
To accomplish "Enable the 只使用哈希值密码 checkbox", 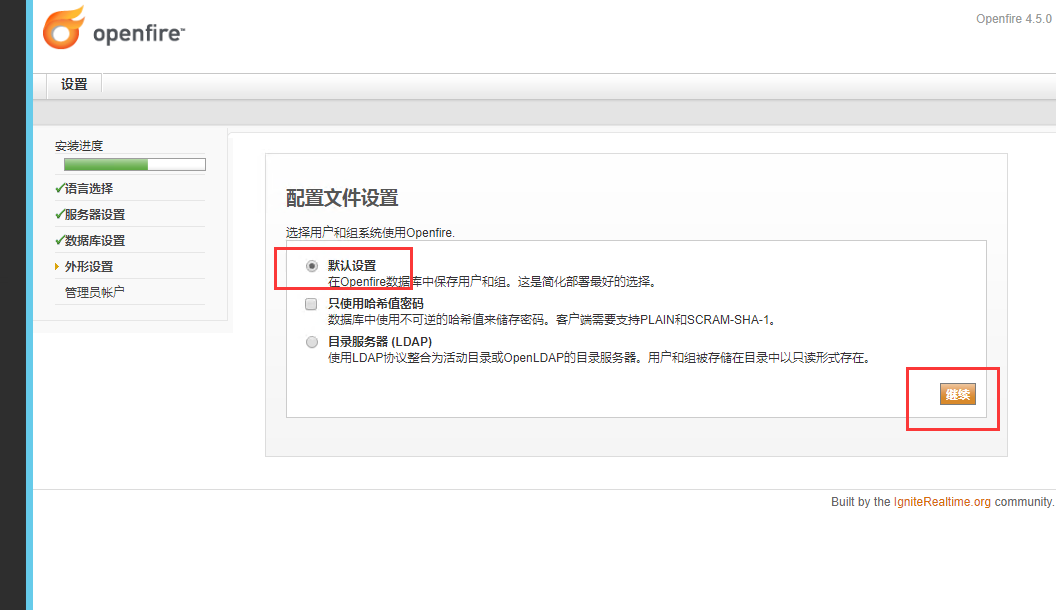I will click(311, 303).
